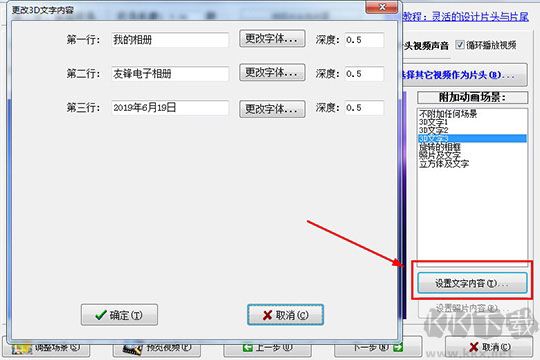The image size is (540, 360).
Task: Confirm with the 确定(T) button
Action: [x=119, y=315]
